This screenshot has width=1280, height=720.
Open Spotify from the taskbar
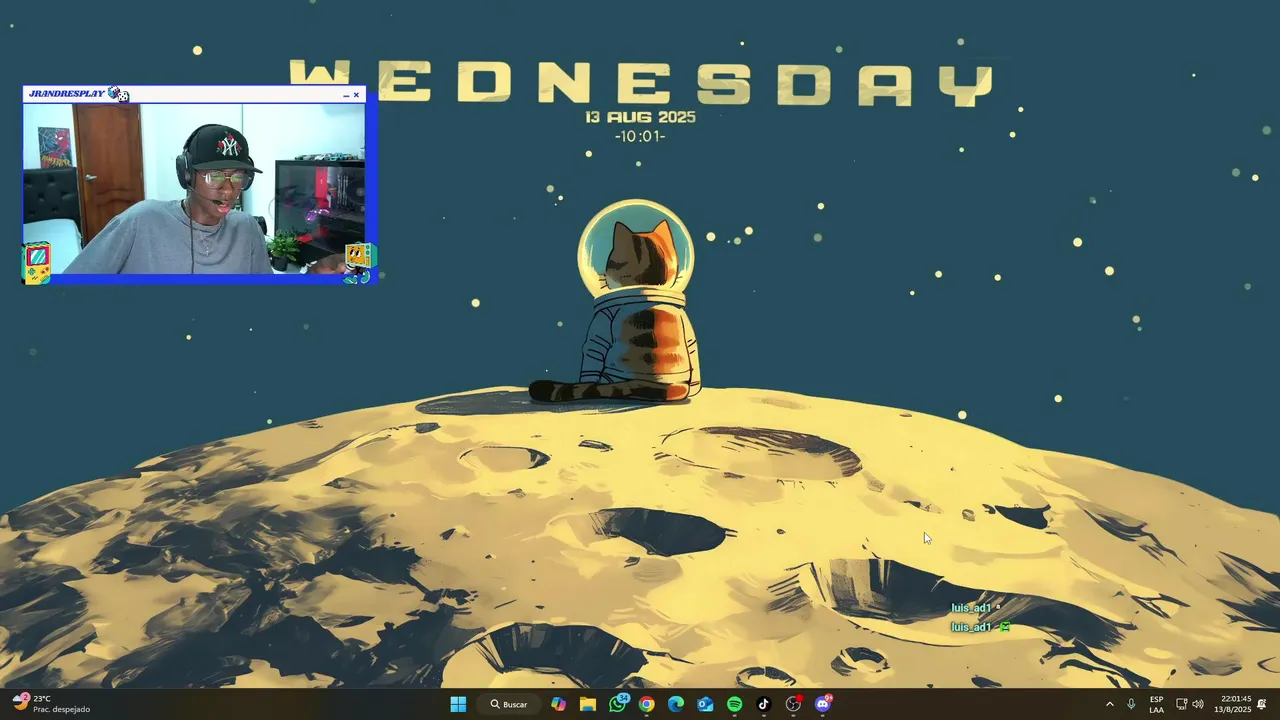[735, 704]
